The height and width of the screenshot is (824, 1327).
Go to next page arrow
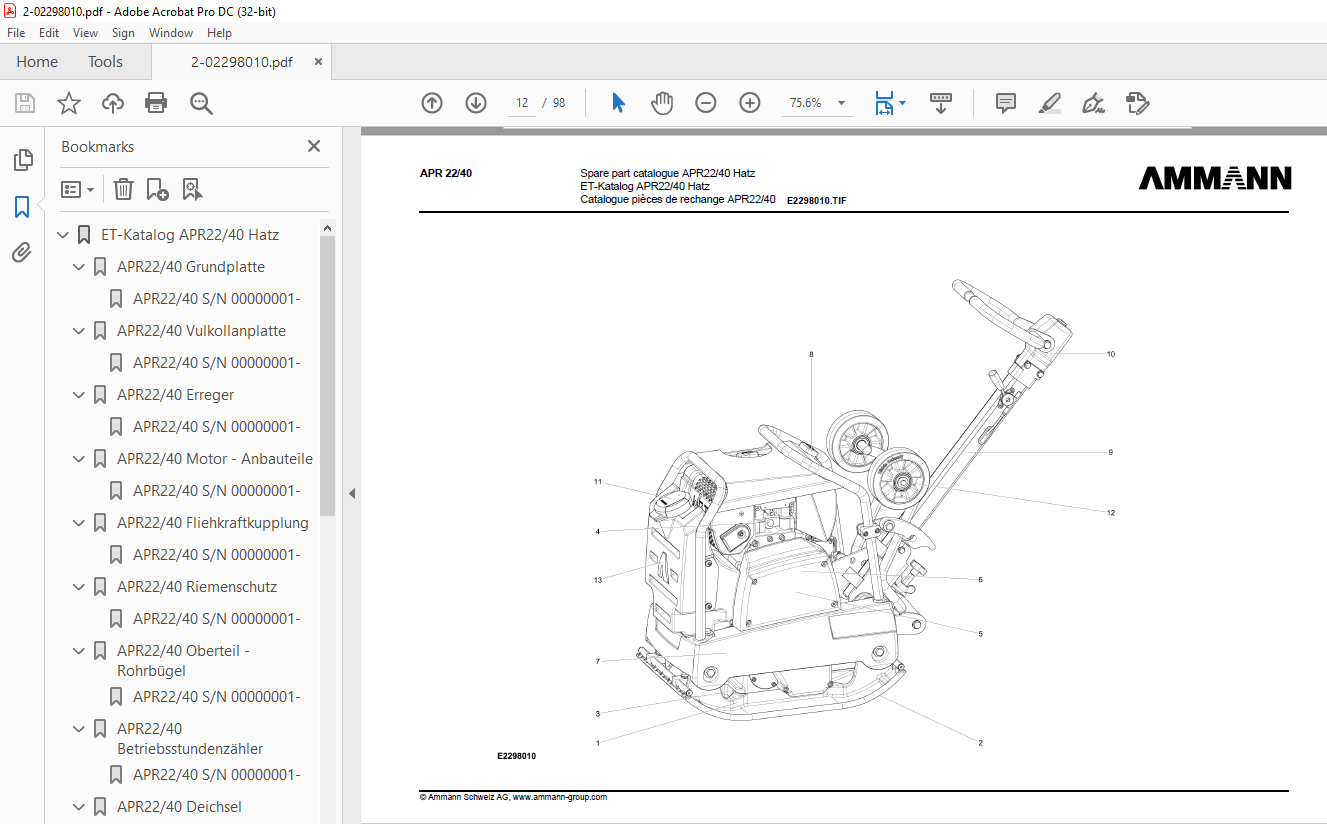click(x=476, y=103)
